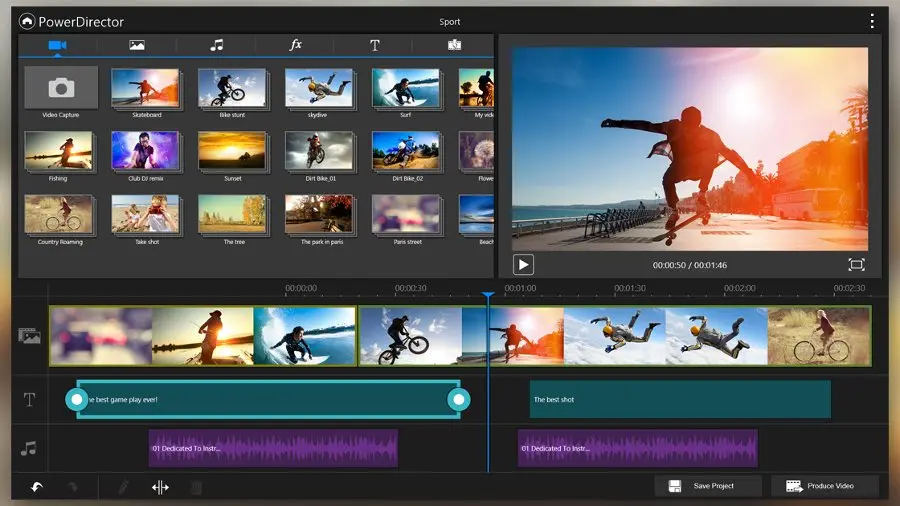Switch to the Video media tab

click(57, 45)
